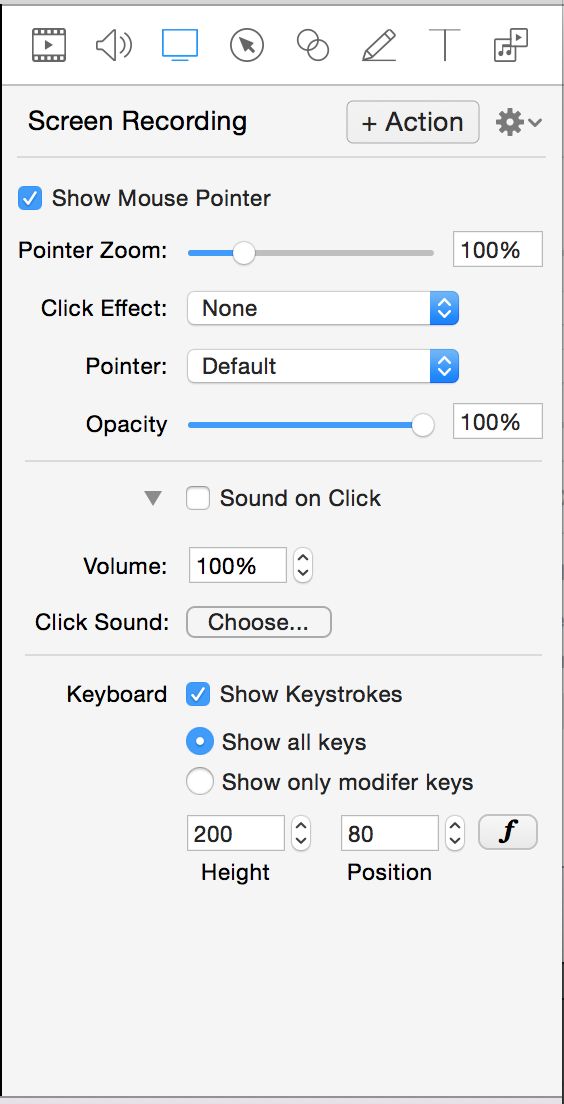Select the Screen Recording monitor icon
This screenshot has width=564, height=1104.
[x=180, y=45]
